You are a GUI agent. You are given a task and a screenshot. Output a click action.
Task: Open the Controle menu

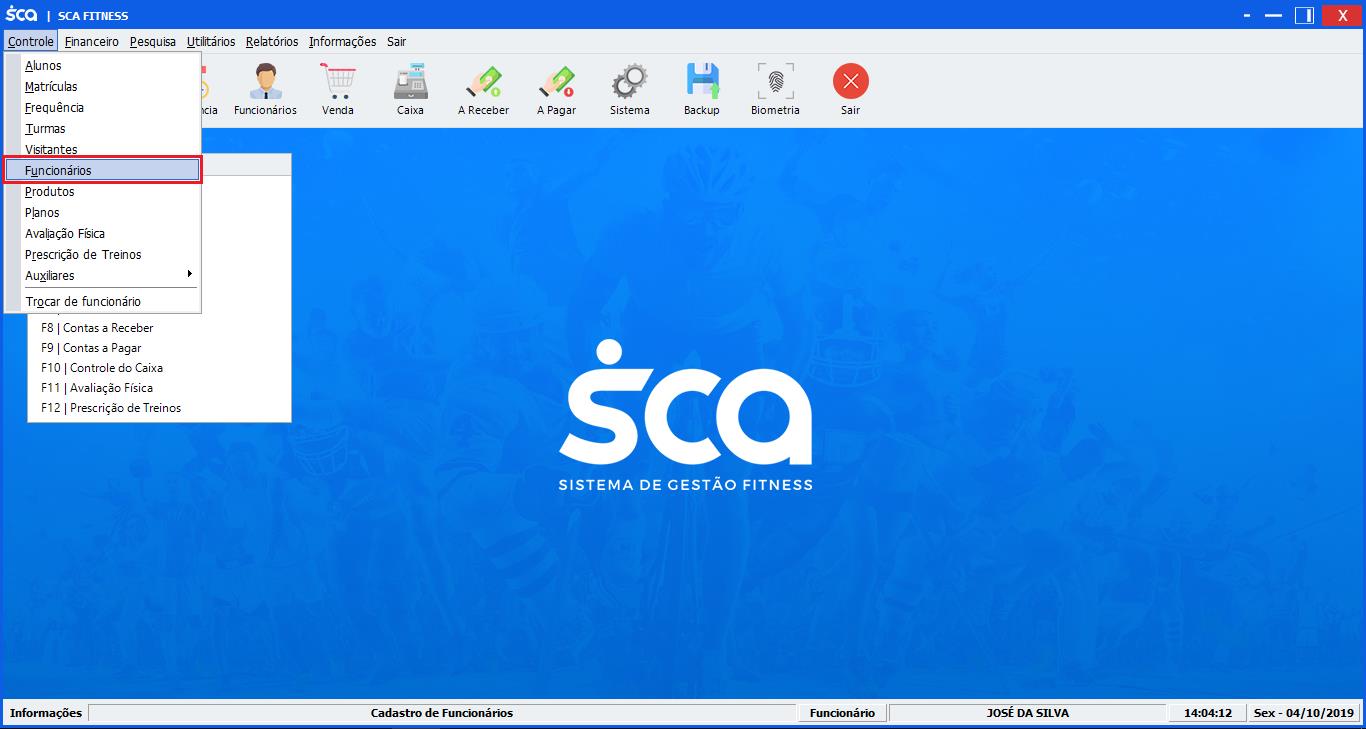tap(31, 41)
